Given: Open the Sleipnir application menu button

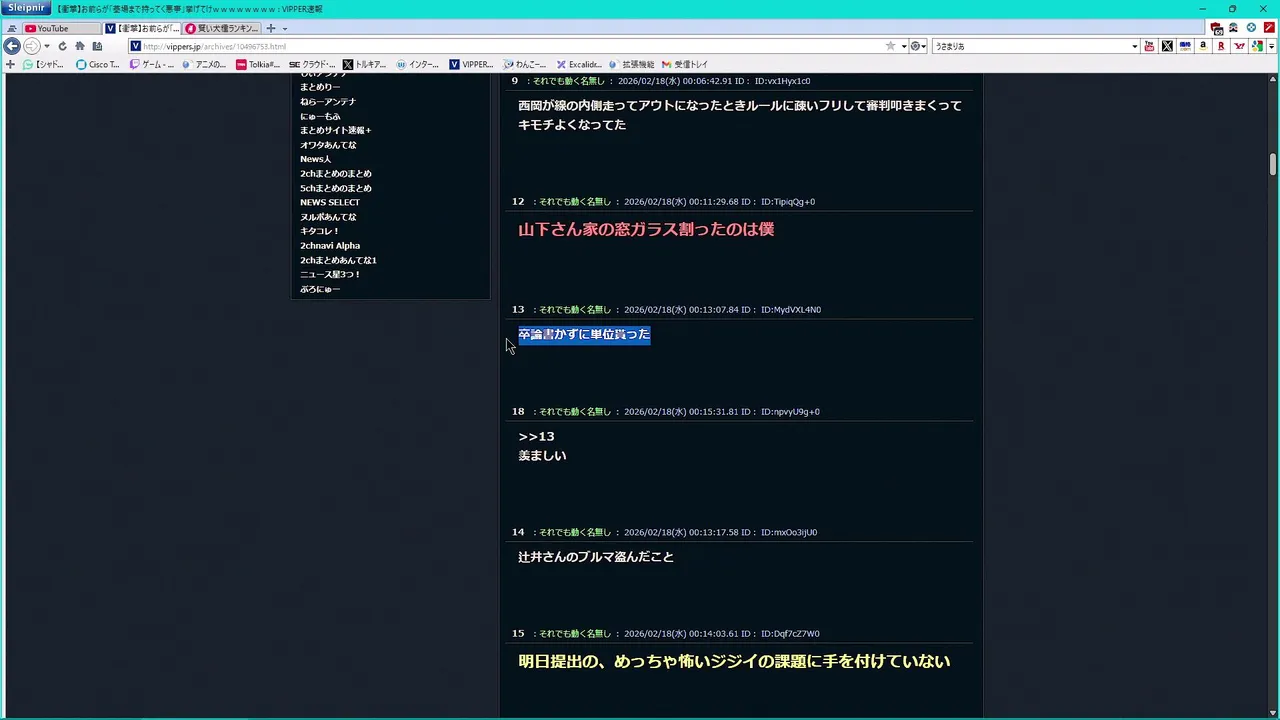Looking at the screenshot, I should coord(26,8).
